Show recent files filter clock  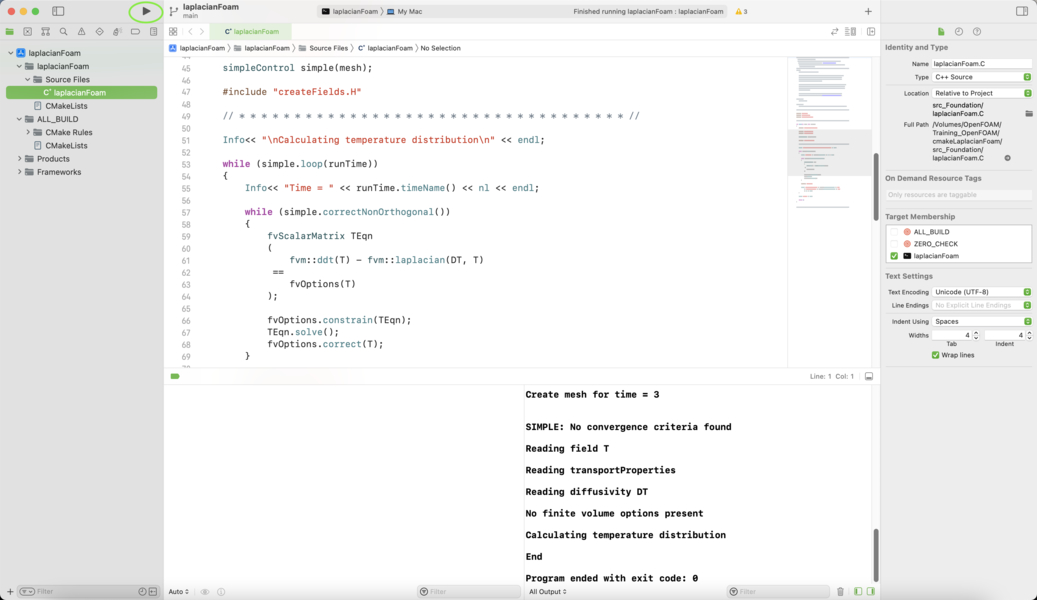142,591
